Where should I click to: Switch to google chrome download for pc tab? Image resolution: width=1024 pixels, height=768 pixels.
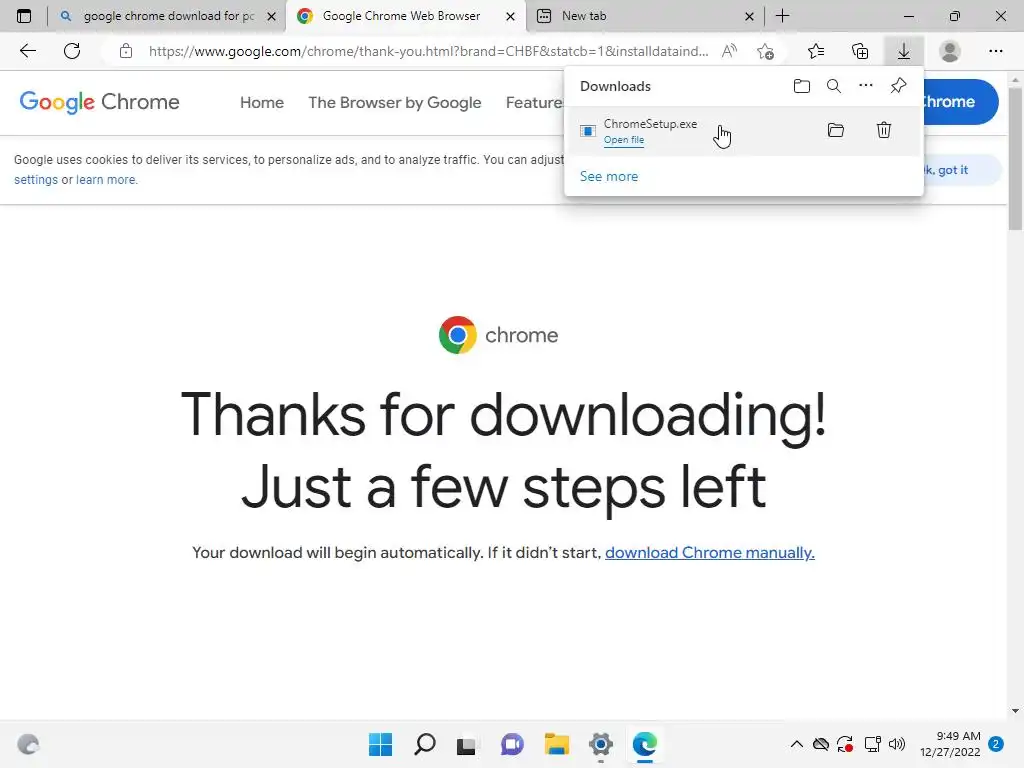tap(166, 16)
